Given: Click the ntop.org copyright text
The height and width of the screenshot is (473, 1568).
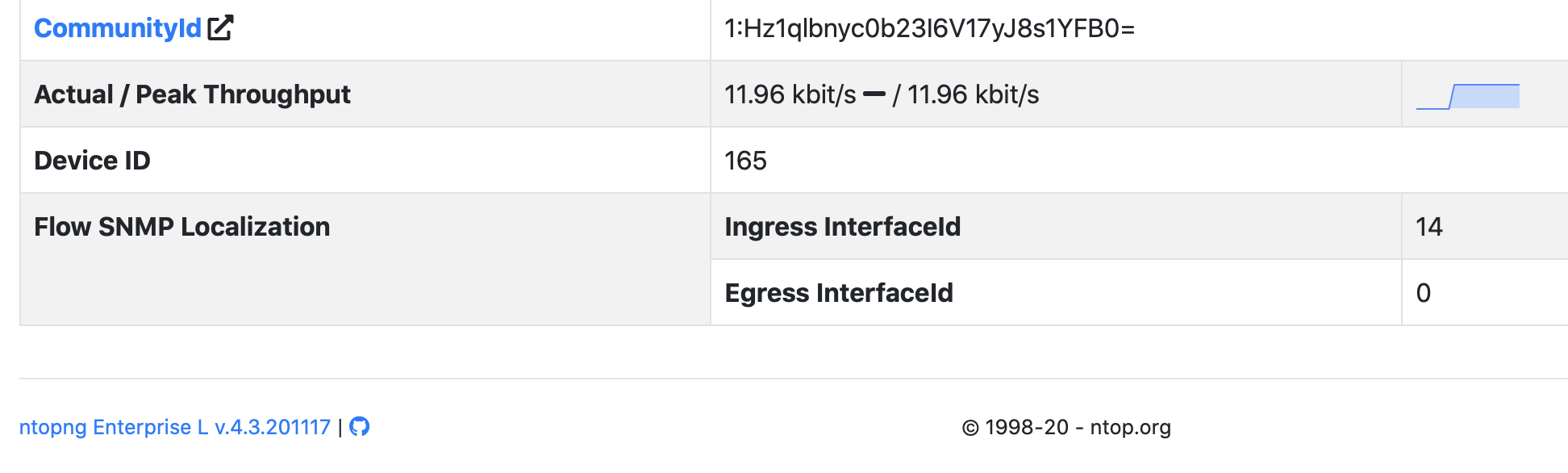Looking at the screenshot, I should pos(1066,427).
